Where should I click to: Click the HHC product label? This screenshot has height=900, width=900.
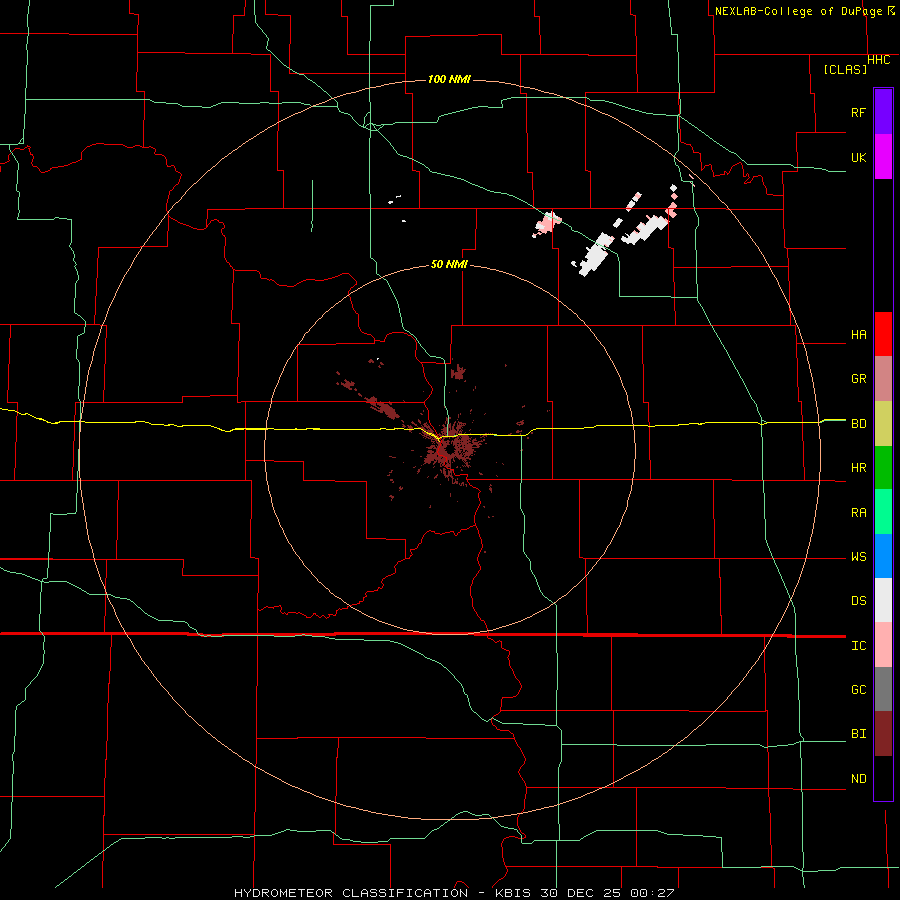pyautogui.click(x=879, y=60)
